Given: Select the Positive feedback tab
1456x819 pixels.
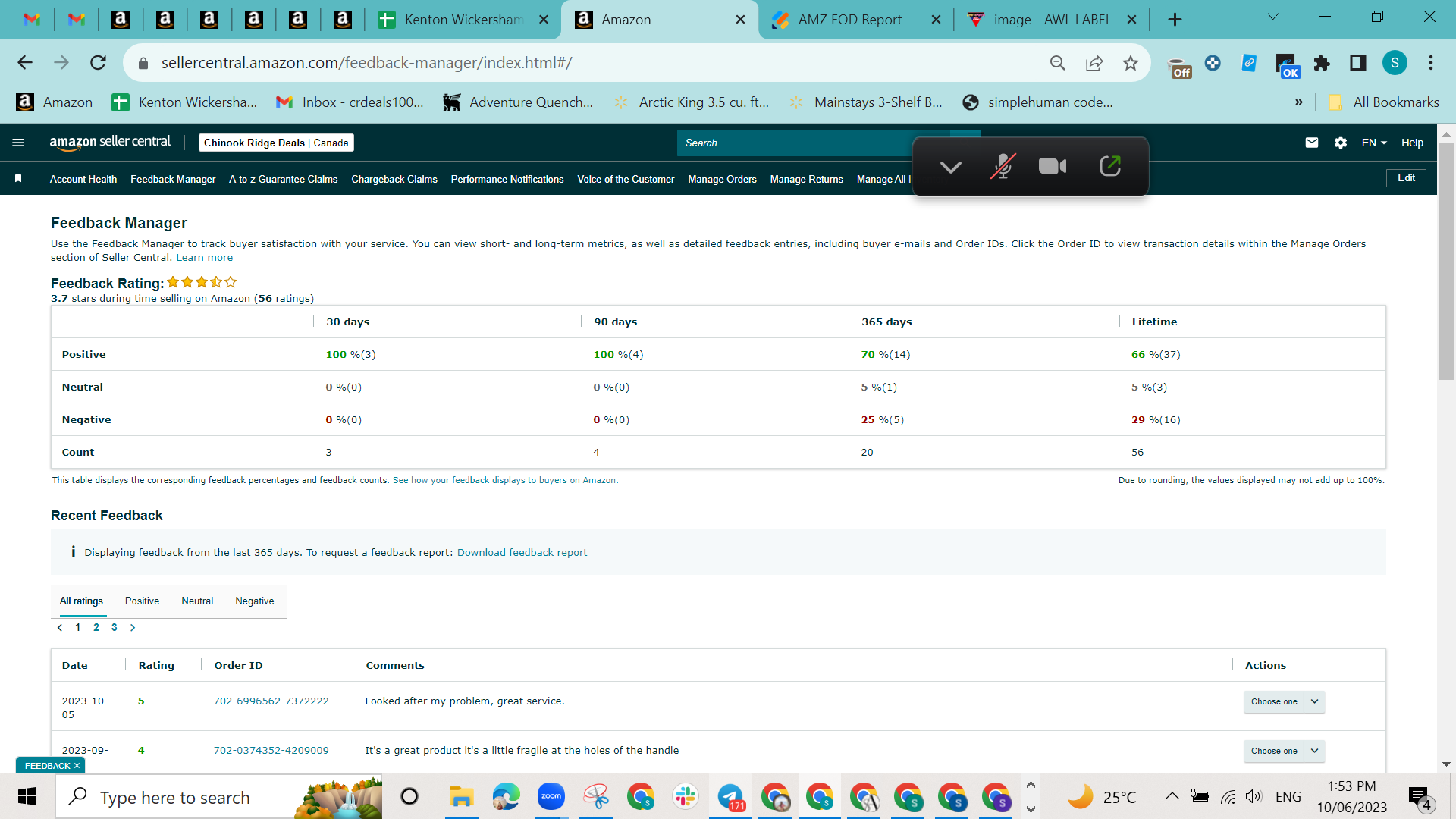Looking at the screenshot, I should pyautogui.click(x=142, y=601).
